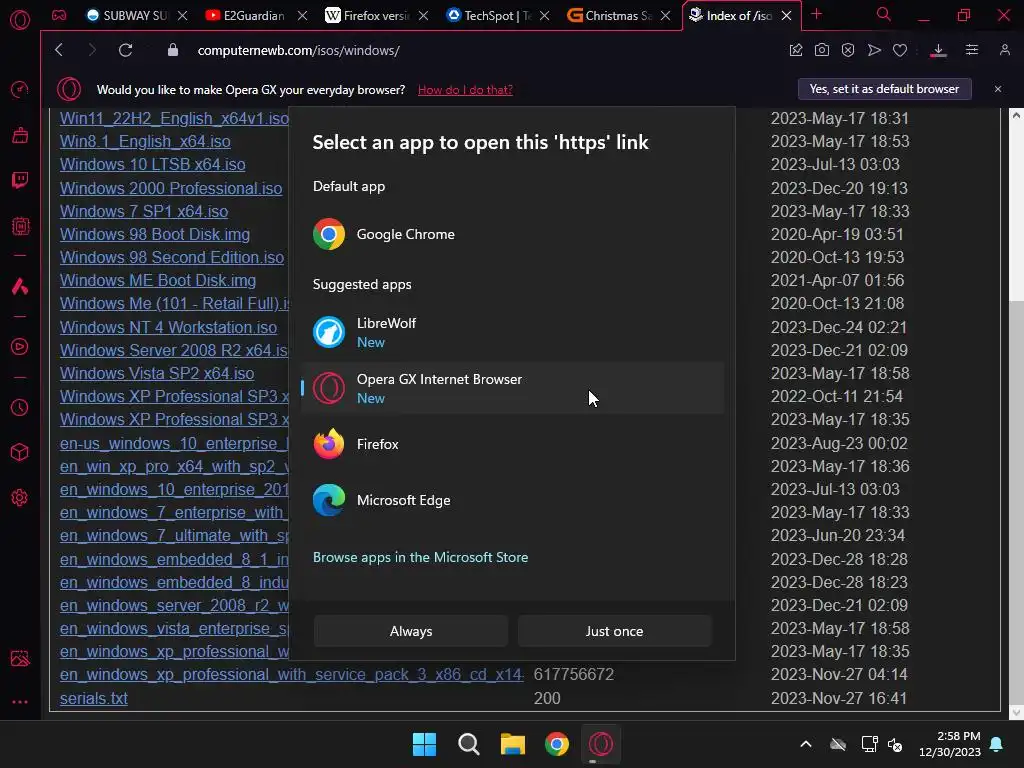Select Microsoft Edge in suggested apps
Screen dimensions: 1024x768
(513, 500)
